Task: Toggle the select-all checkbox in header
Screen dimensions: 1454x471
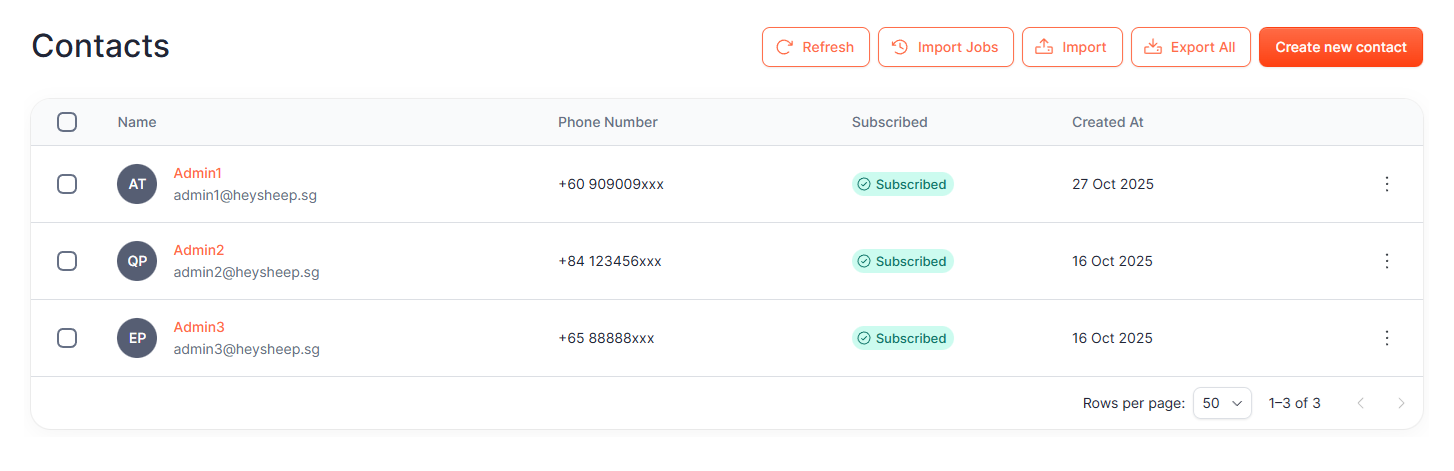Action: 67,122
